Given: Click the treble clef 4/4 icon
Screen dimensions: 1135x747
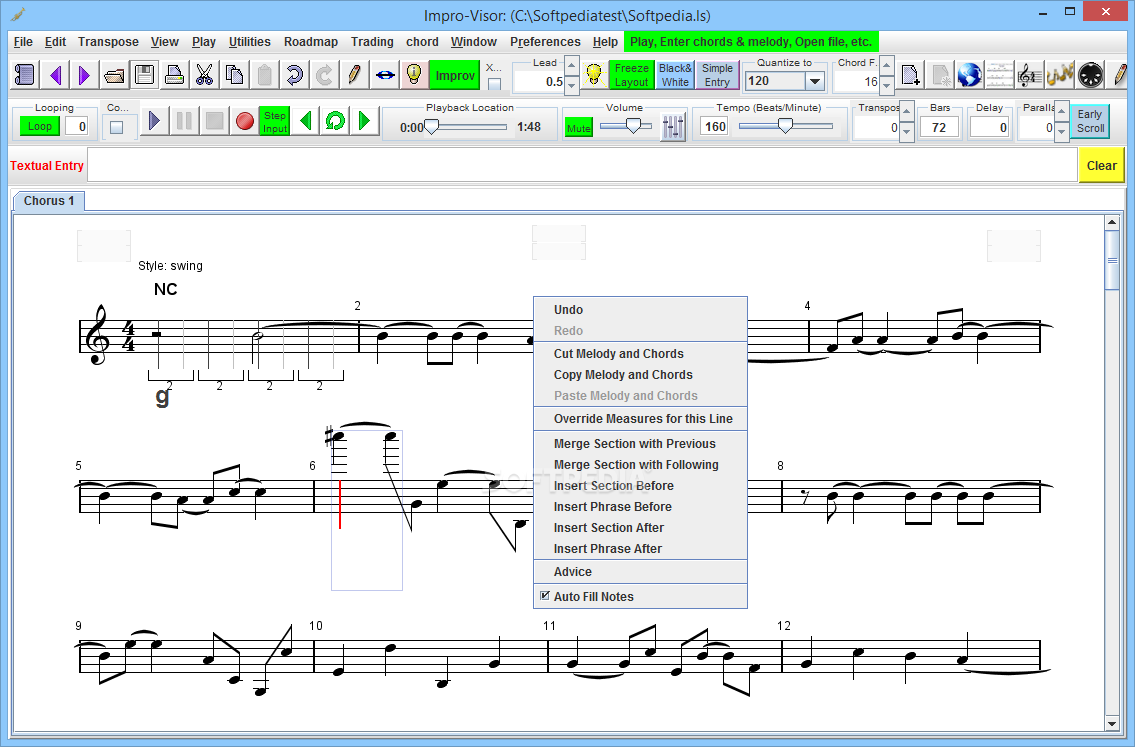Looking at the screenshot, I should 1029,75.
